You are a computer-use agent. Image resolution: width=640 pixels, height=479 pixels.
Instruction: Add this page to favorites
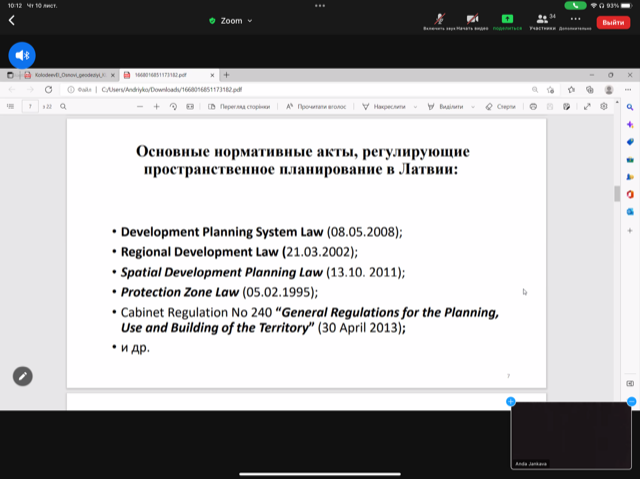tap(551, 90)
